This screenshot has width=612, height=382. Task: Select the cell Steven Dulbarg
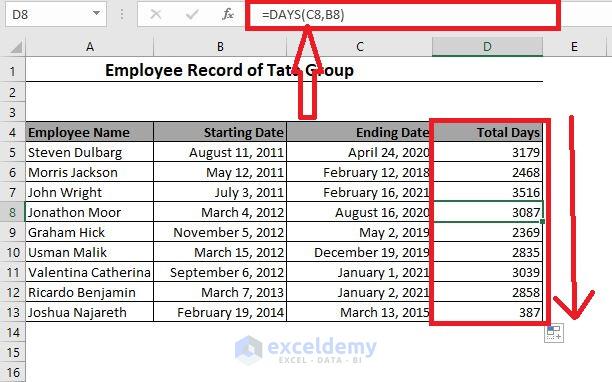tap(90, 152)
